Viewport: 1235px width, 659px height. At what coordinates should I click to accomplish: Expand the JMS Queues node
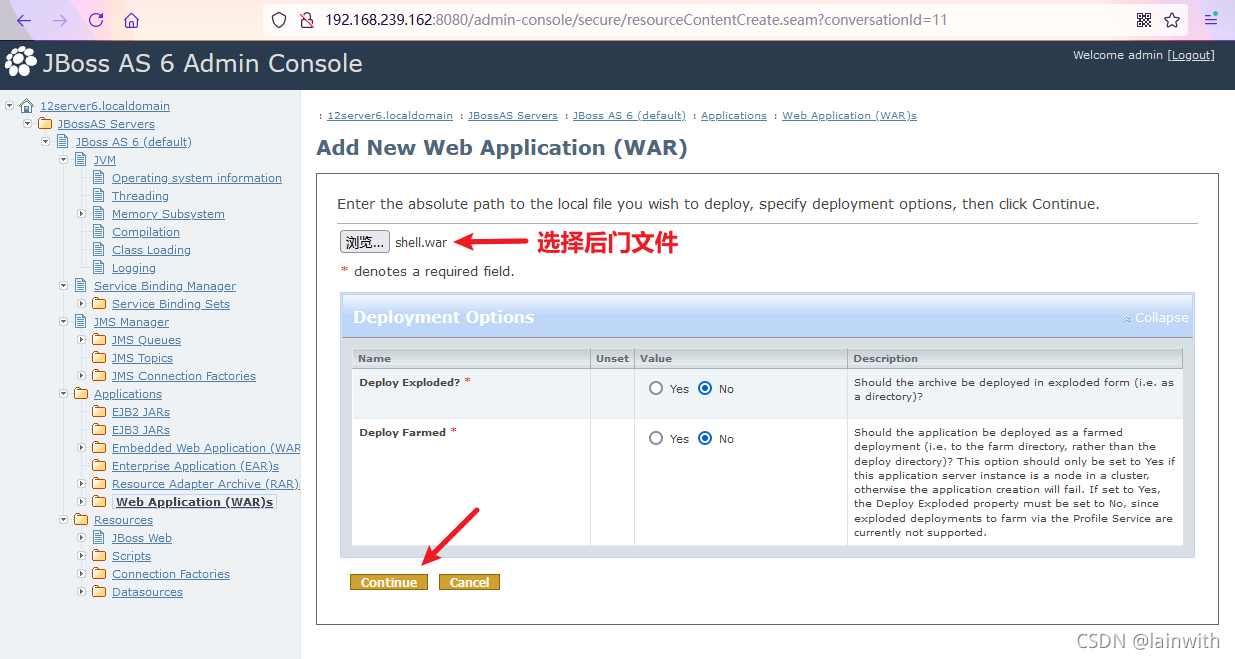pos(82,340)
